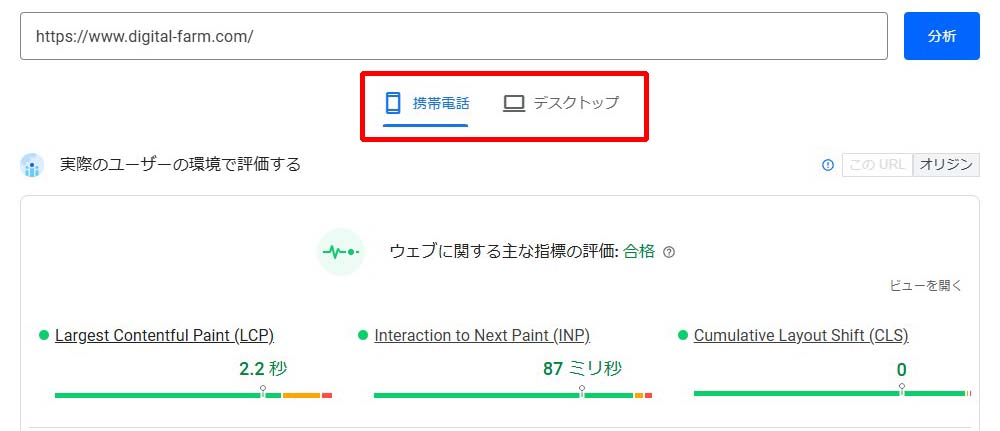Image resolution: width=1000 pixels, height=431 pixels.
Task: Click the LCP distribution bar marker
Action: tap(263, 391)
